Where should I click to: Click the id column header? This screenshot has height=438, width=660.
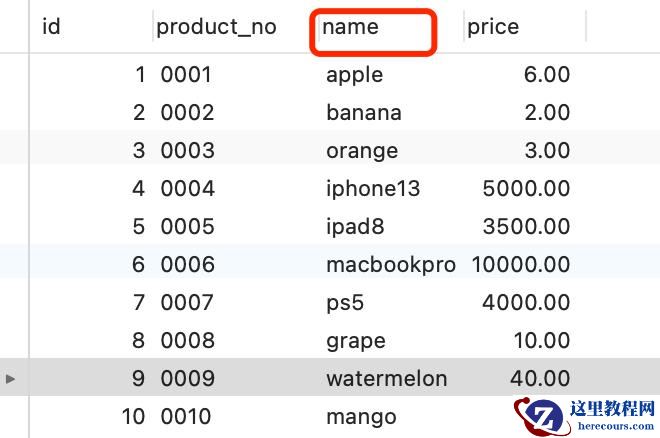click(51, 27)
